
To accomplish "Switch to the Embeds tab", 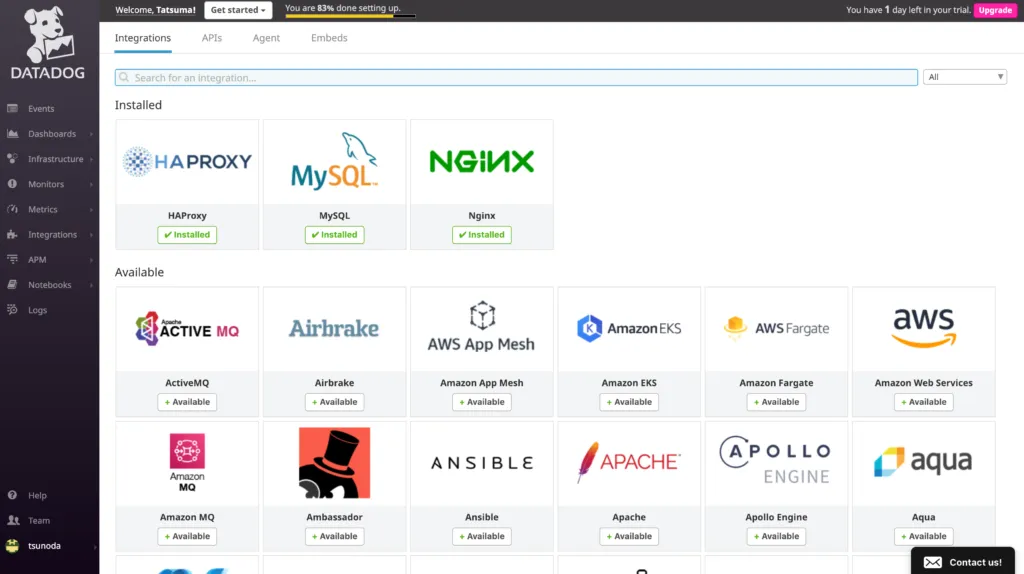I will 329,38.
